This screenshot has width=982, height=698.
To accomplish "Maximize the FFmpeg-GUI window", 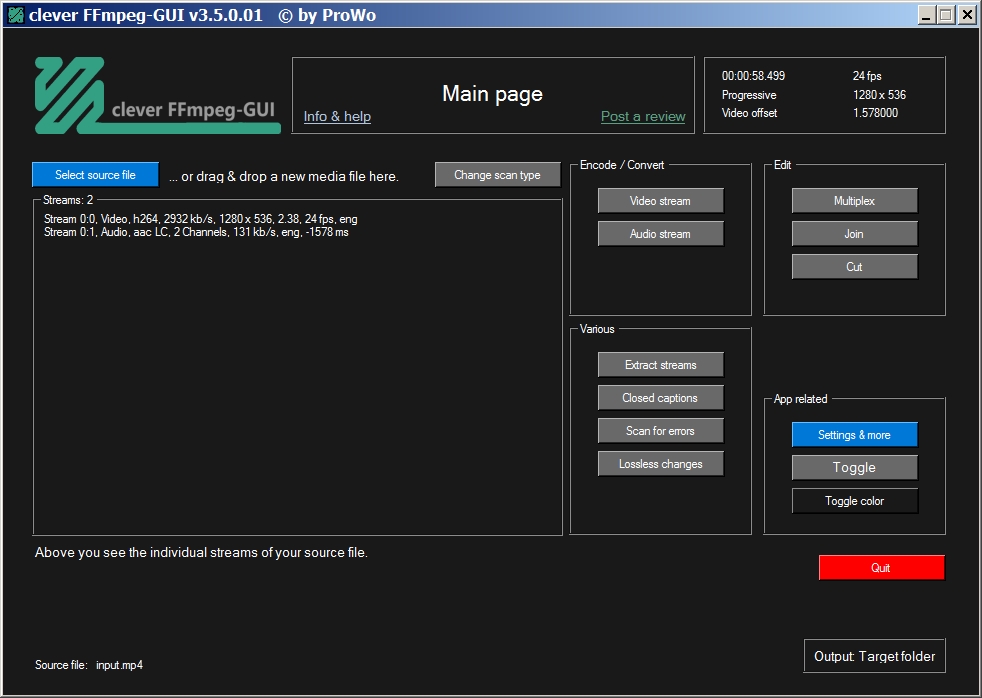I will click(x=946, y=15).
